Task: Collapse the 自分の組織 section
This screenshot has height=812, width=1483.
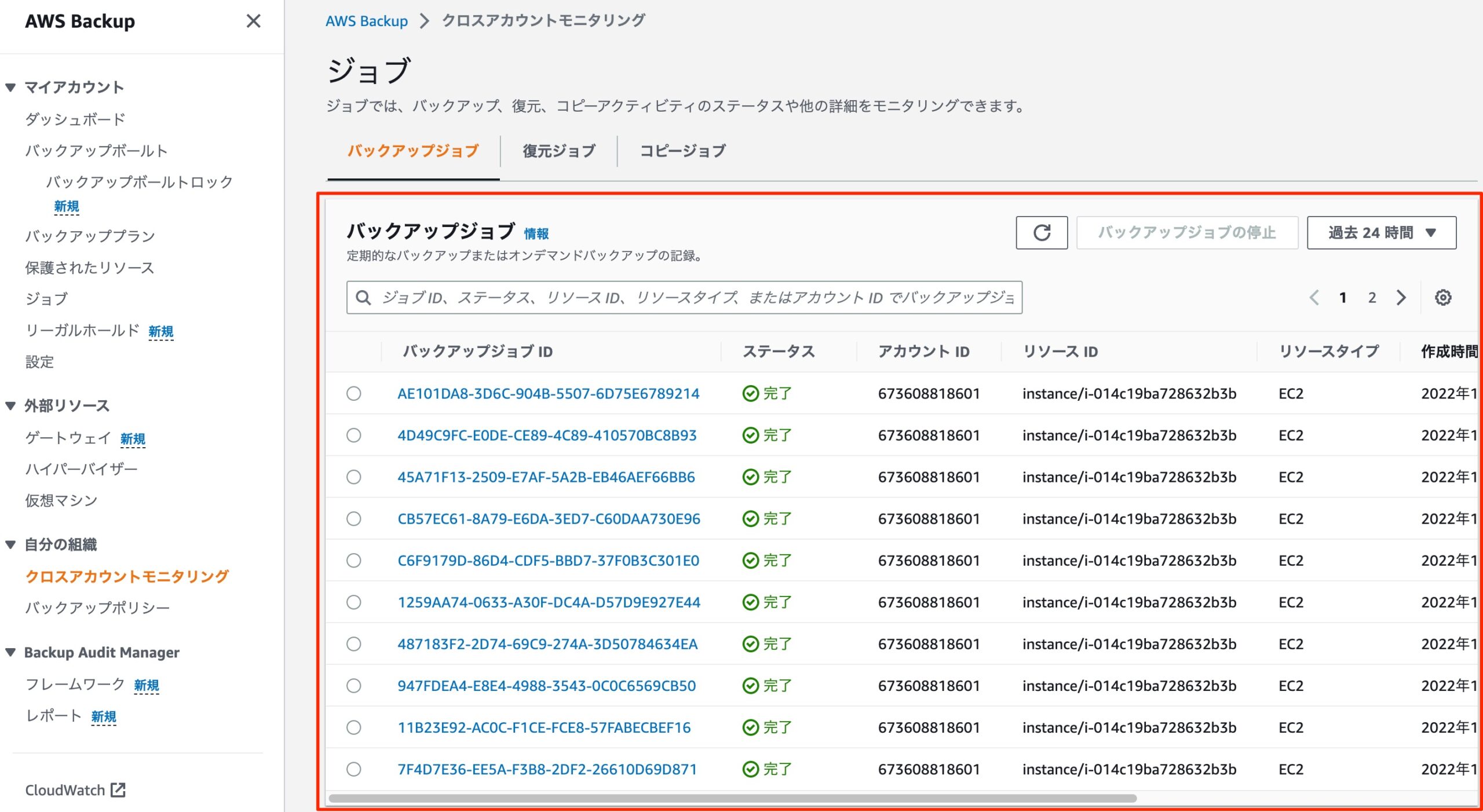Action: click(10, 544)
